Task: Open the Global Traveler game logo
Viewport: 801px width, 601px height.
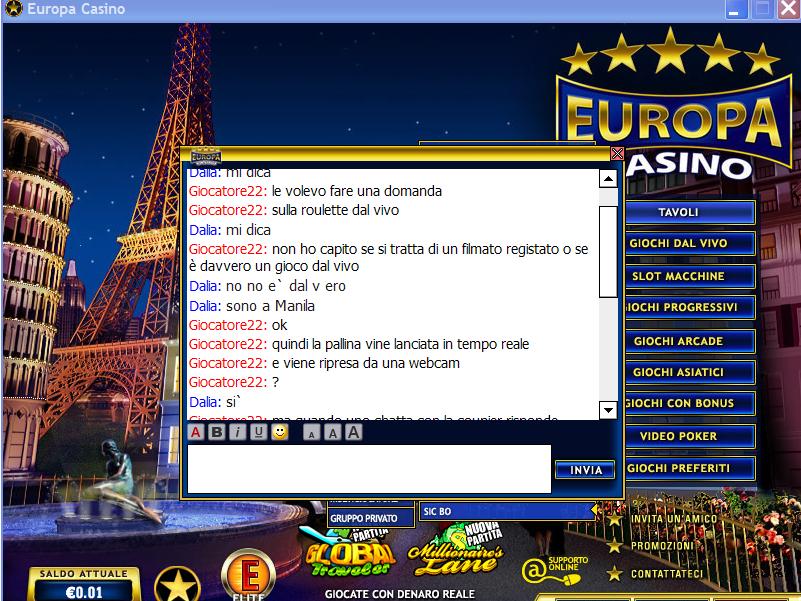Action: point(351,554)
